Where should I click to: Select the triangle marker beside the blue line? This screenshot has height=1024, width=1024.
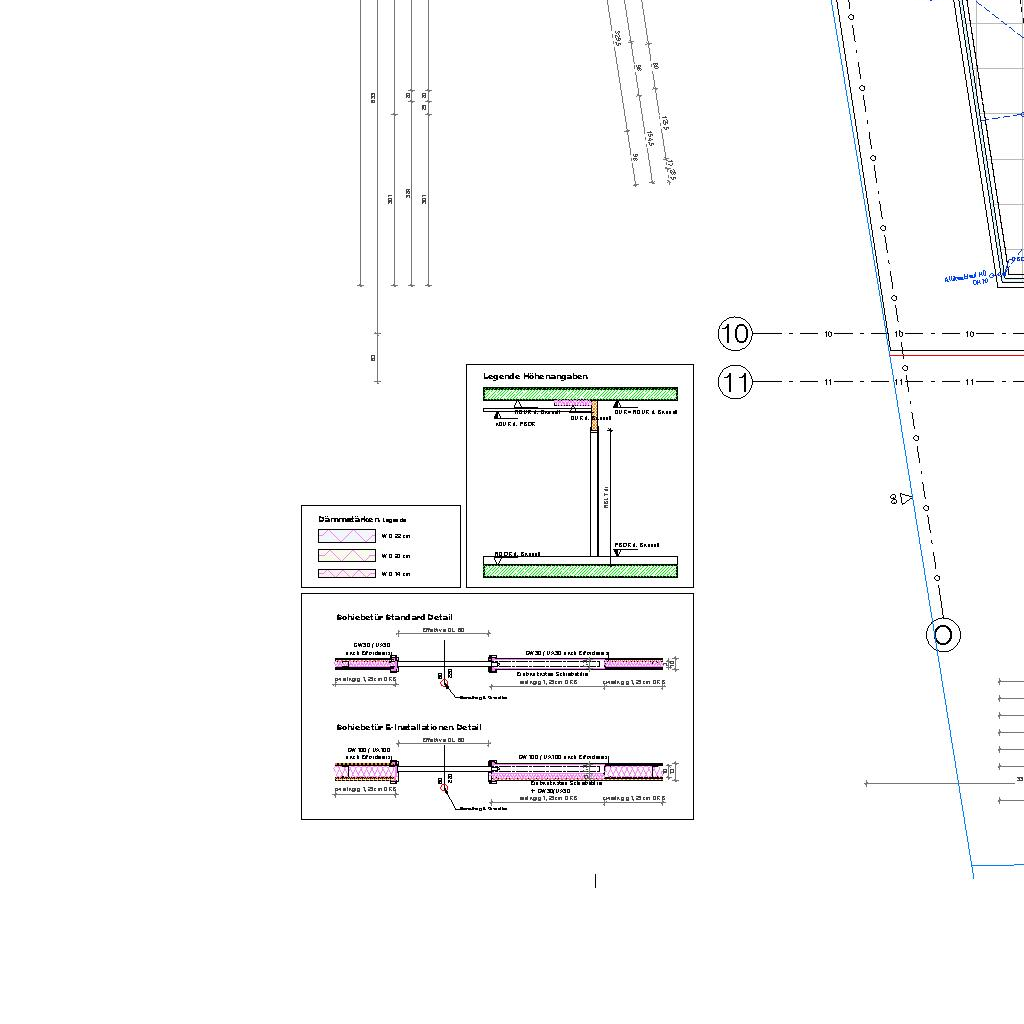(x=906, y=498)
